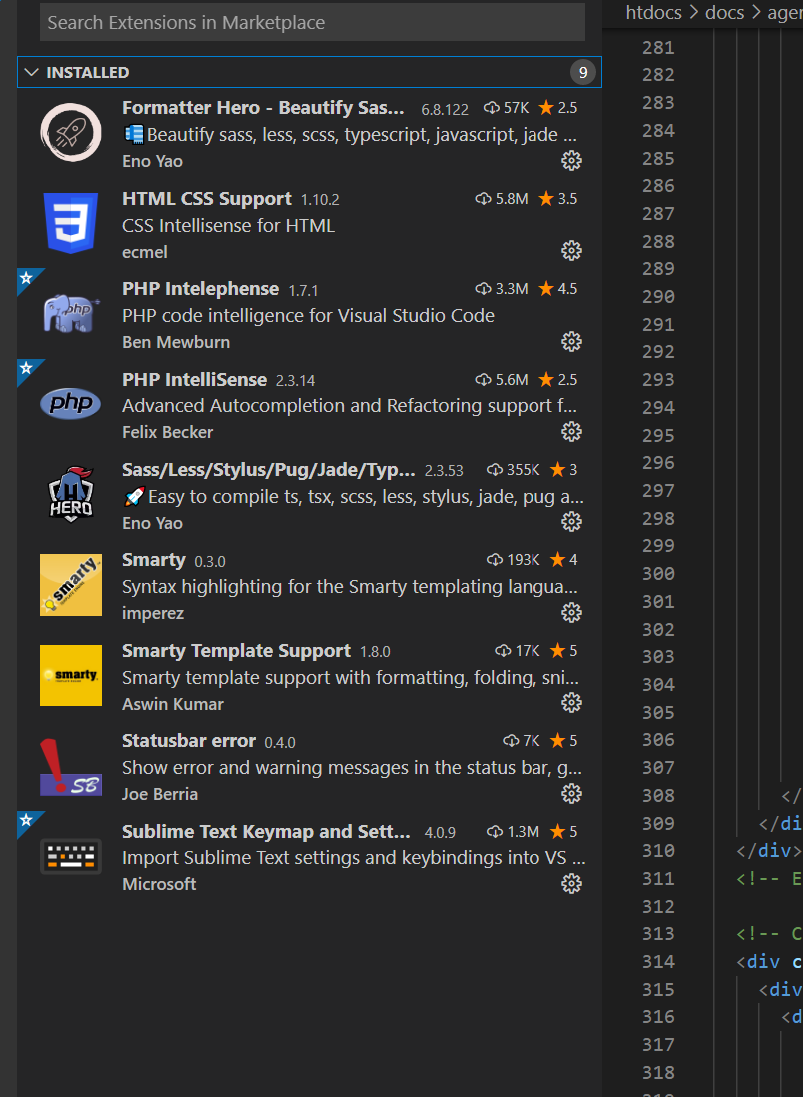Click the Statusbar error extension name
Image resolution: width=803 pixels, height=1097 pixels.
189,741
